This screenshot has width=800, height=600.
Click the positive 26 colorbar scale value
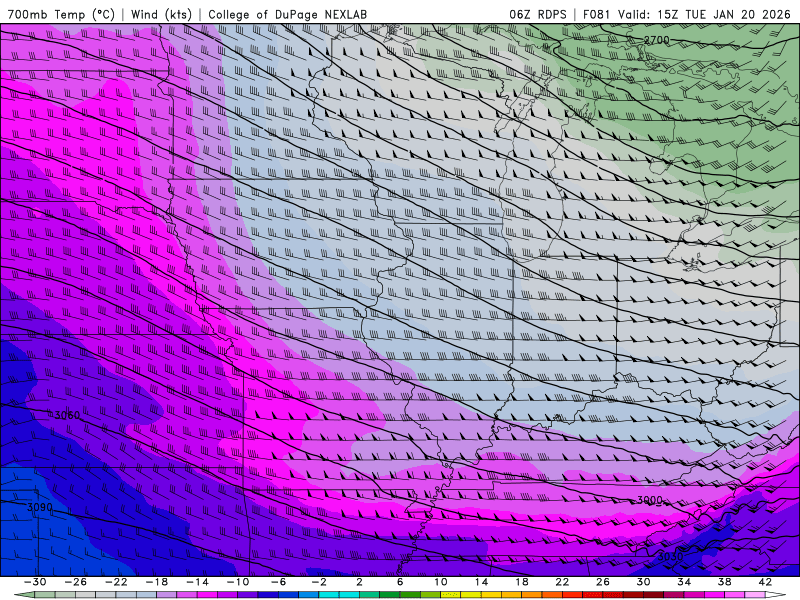tap(603, 582)
